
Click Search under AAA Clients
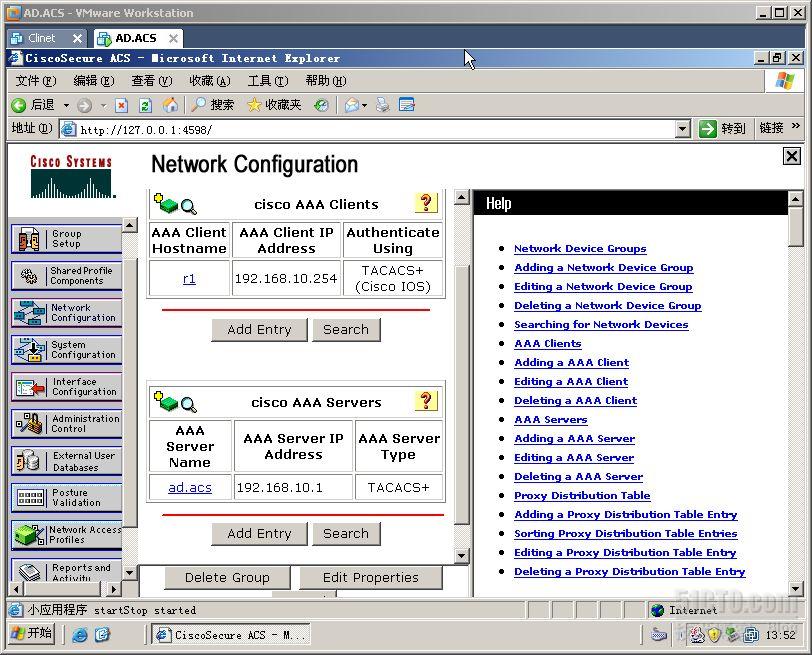[x=346, y=329]
